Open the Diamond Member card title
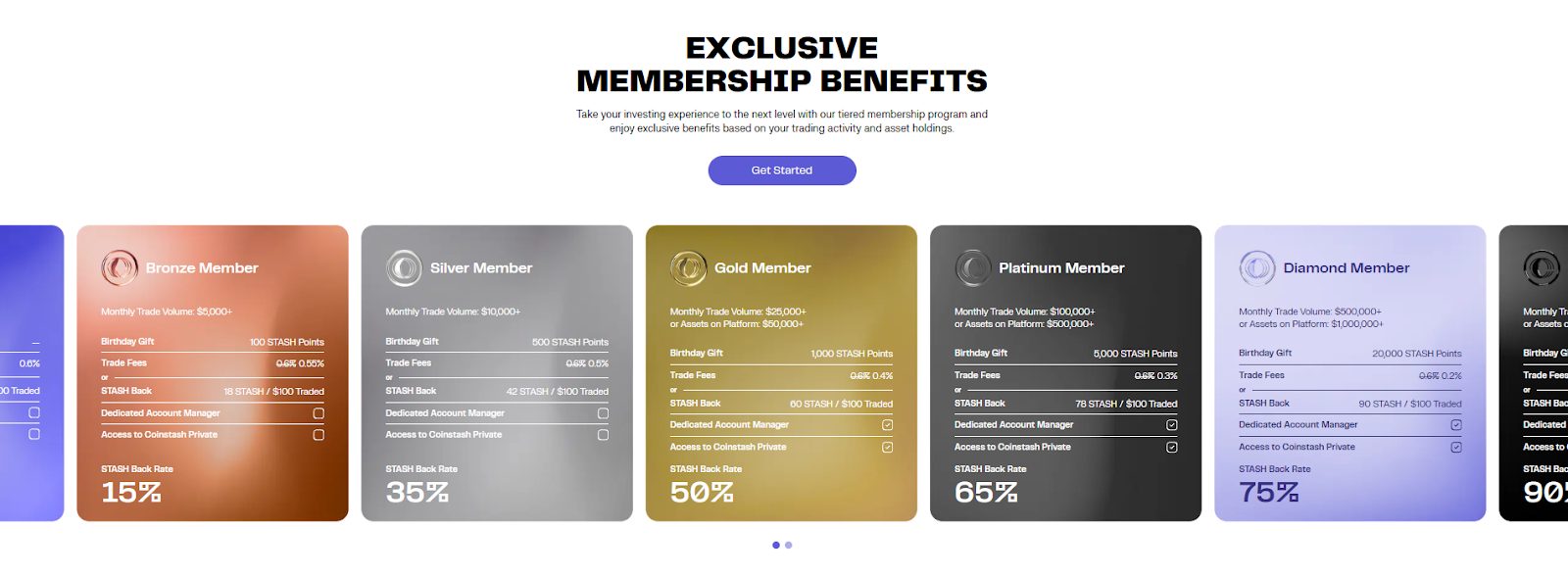Image resolution: width=1568 pixels, height=576 pixels. (1347, 267)
